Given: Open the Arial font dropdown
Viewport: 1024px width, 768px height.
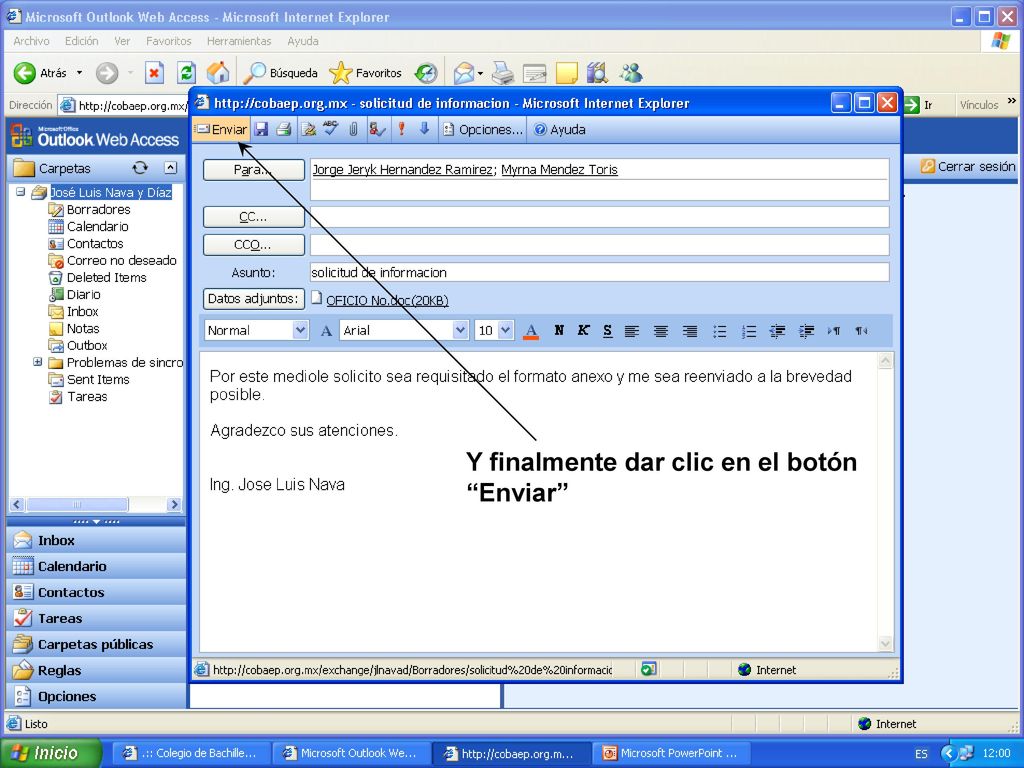Looking at the screenshot, I should click(460, 330).
